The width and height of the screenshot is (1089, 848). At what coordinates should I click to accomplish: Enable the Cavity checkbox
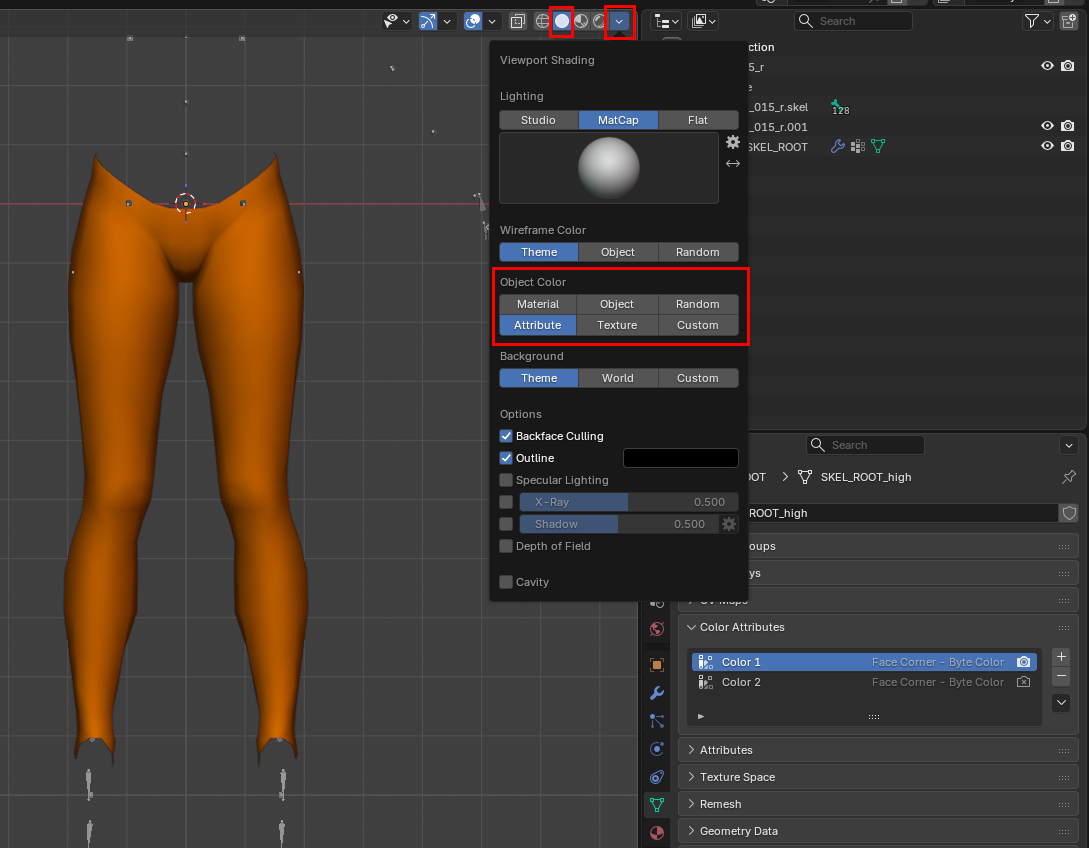coord(506,582)
